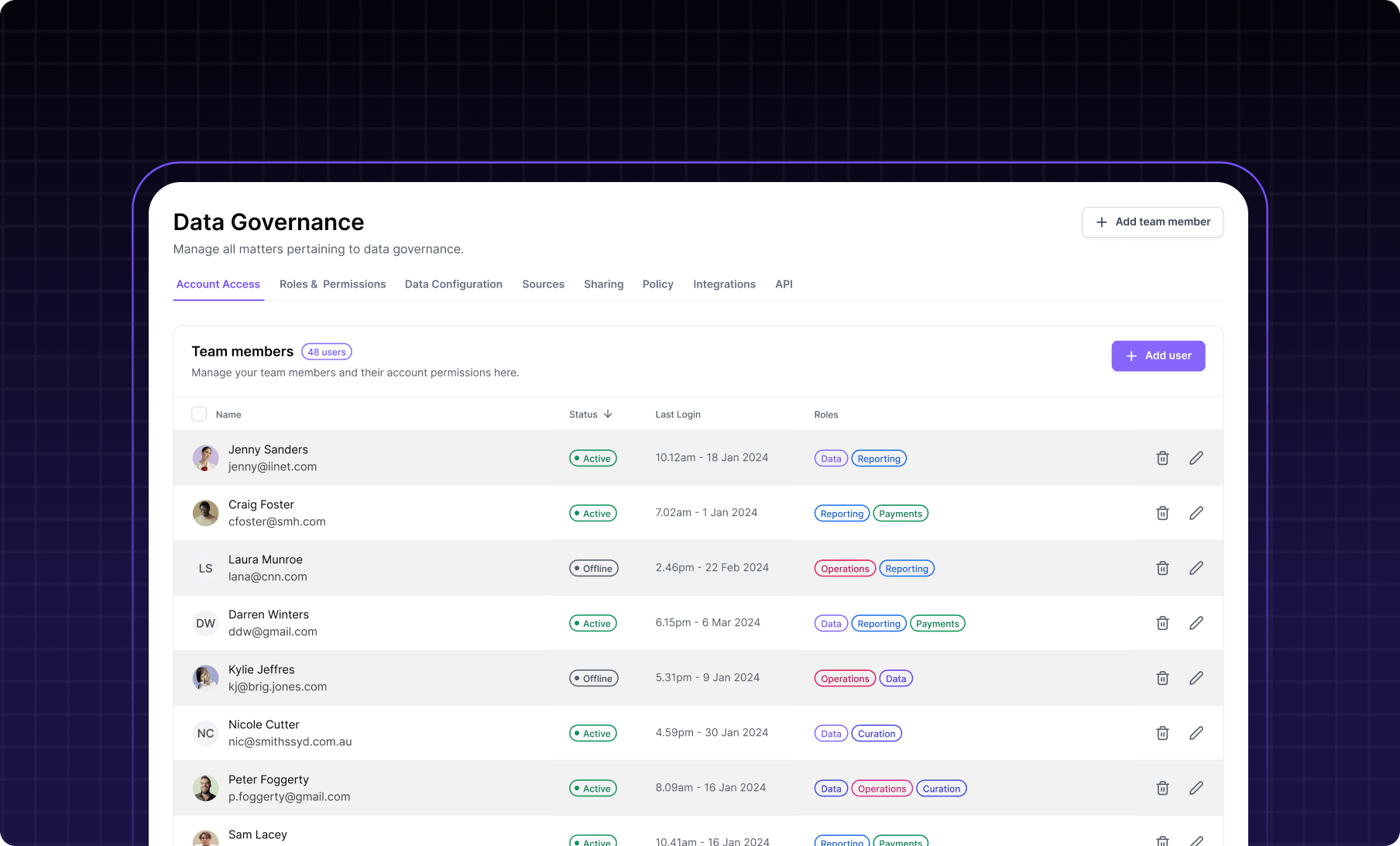Sort by Status column arrow

pyautogui.click(x=608, y=414)
